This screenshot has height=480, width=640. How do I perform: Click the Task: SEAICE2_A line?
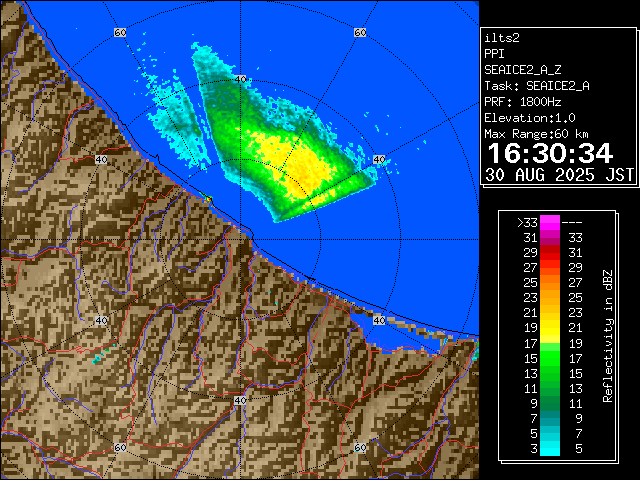click(x=536, y=85)
